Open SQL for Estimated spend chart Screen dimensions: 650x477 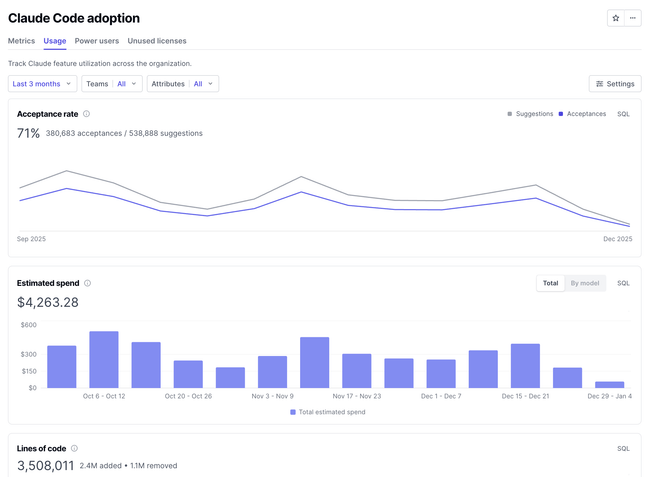pos(623,283)
